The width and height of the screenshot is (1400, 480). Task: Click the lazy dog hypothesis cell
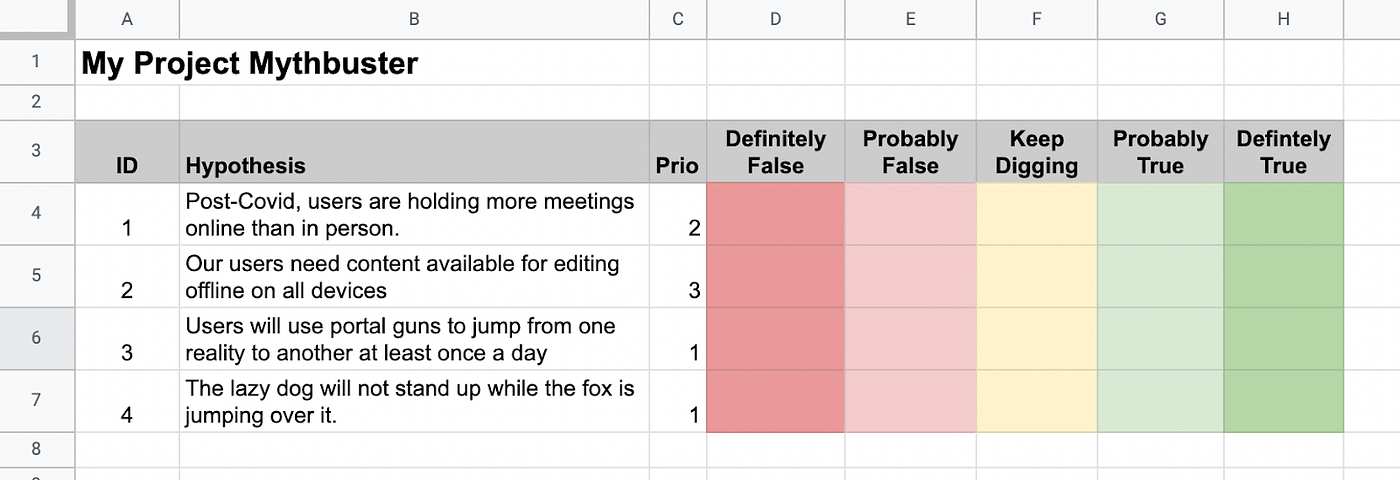click(x=414, y=401)
